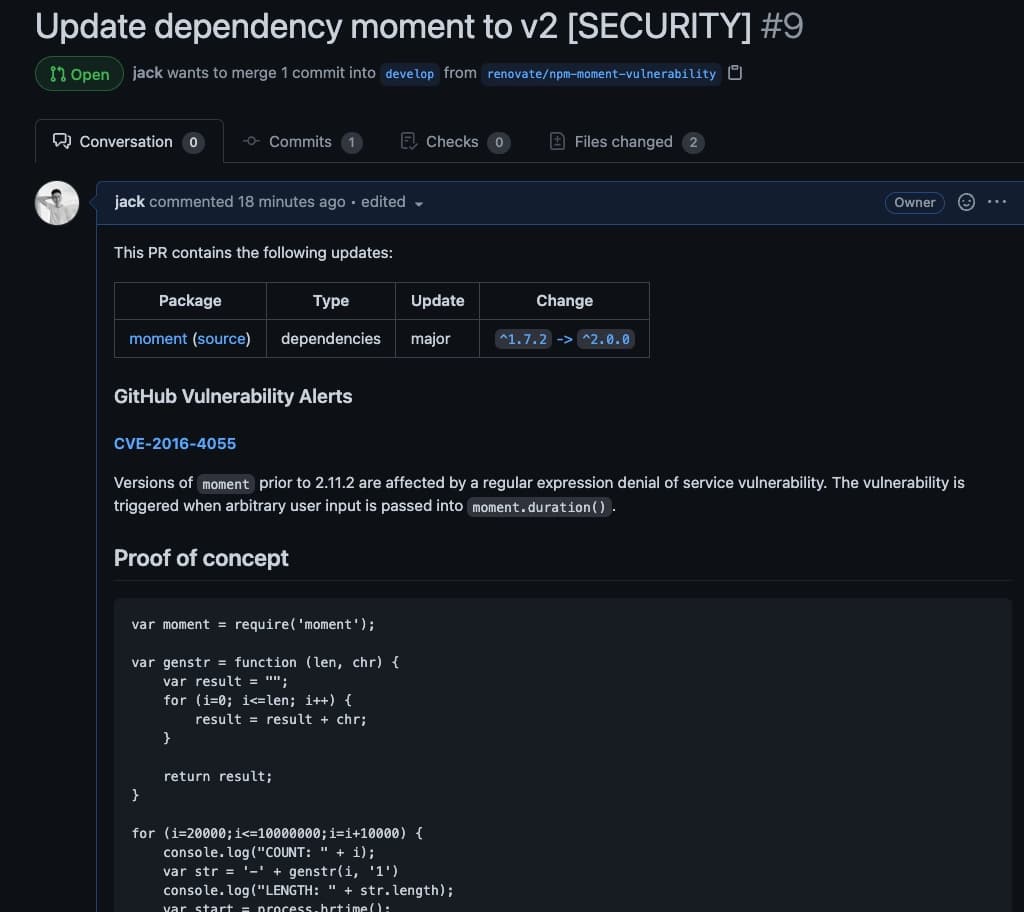Image resolution: width=1024 pixels, height=912 pixels.
Task: Expand the edited history dropdown arrow
Action: pos(419,204)
